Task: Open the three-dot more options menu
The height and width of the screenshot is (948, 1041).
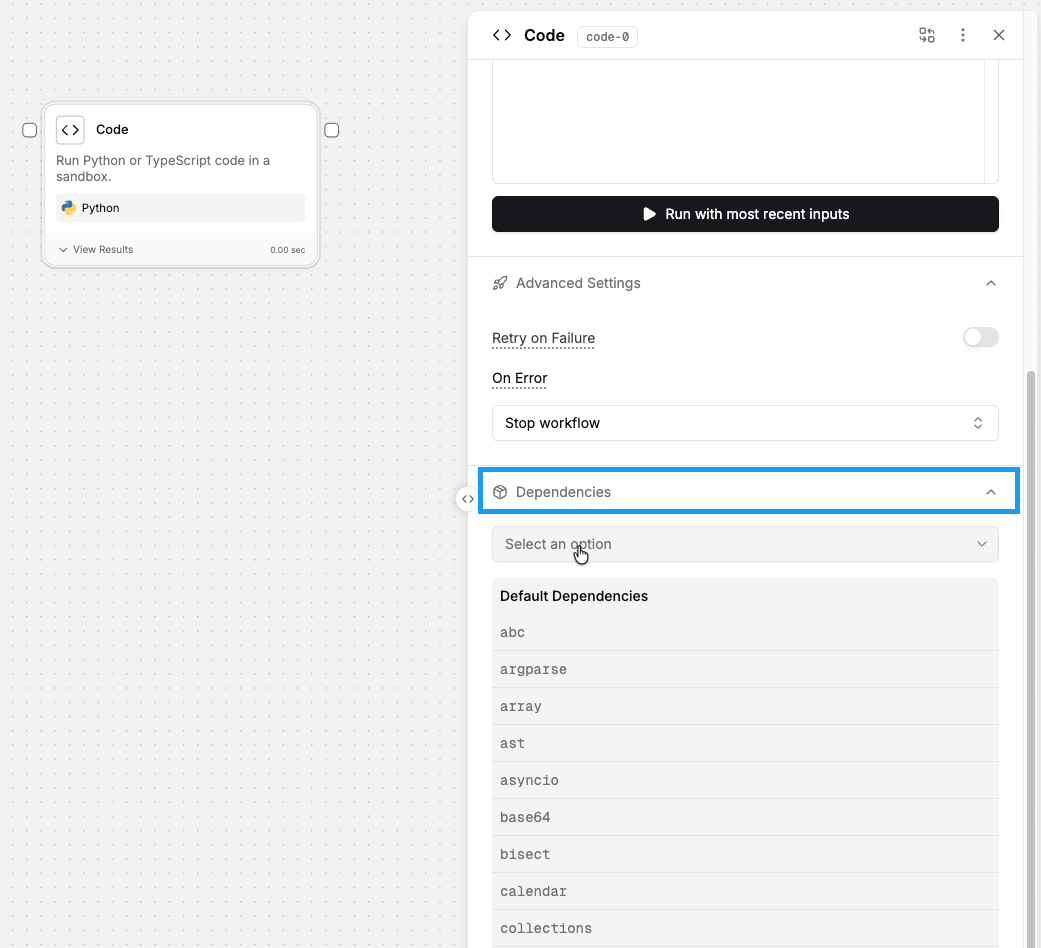Action: (963, 36)
